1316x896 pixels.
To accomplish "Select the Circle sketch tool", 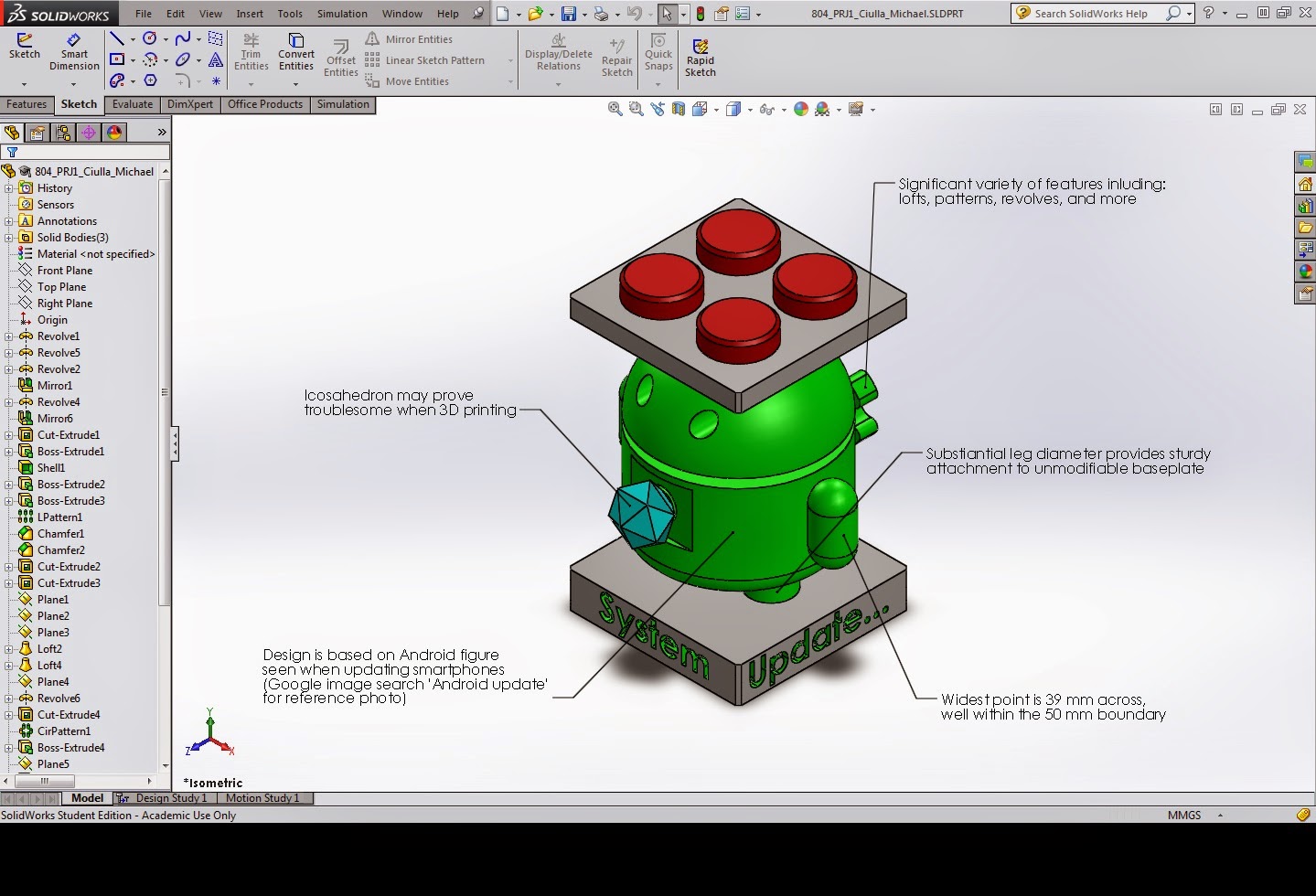I will click(150, 38).
